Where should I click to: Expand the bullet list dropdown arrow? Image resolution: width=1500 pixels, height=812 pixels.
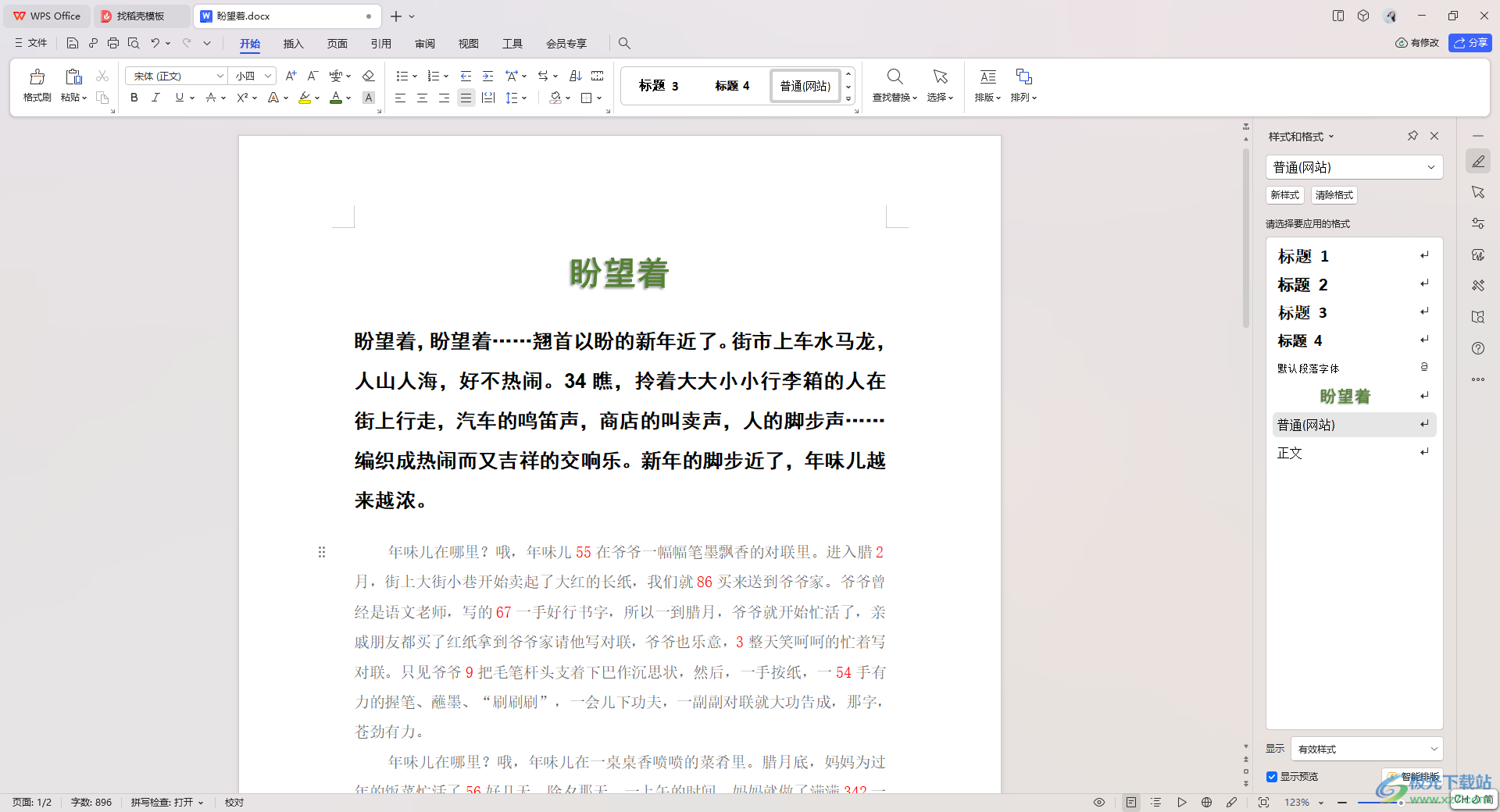tap(414, 76)
